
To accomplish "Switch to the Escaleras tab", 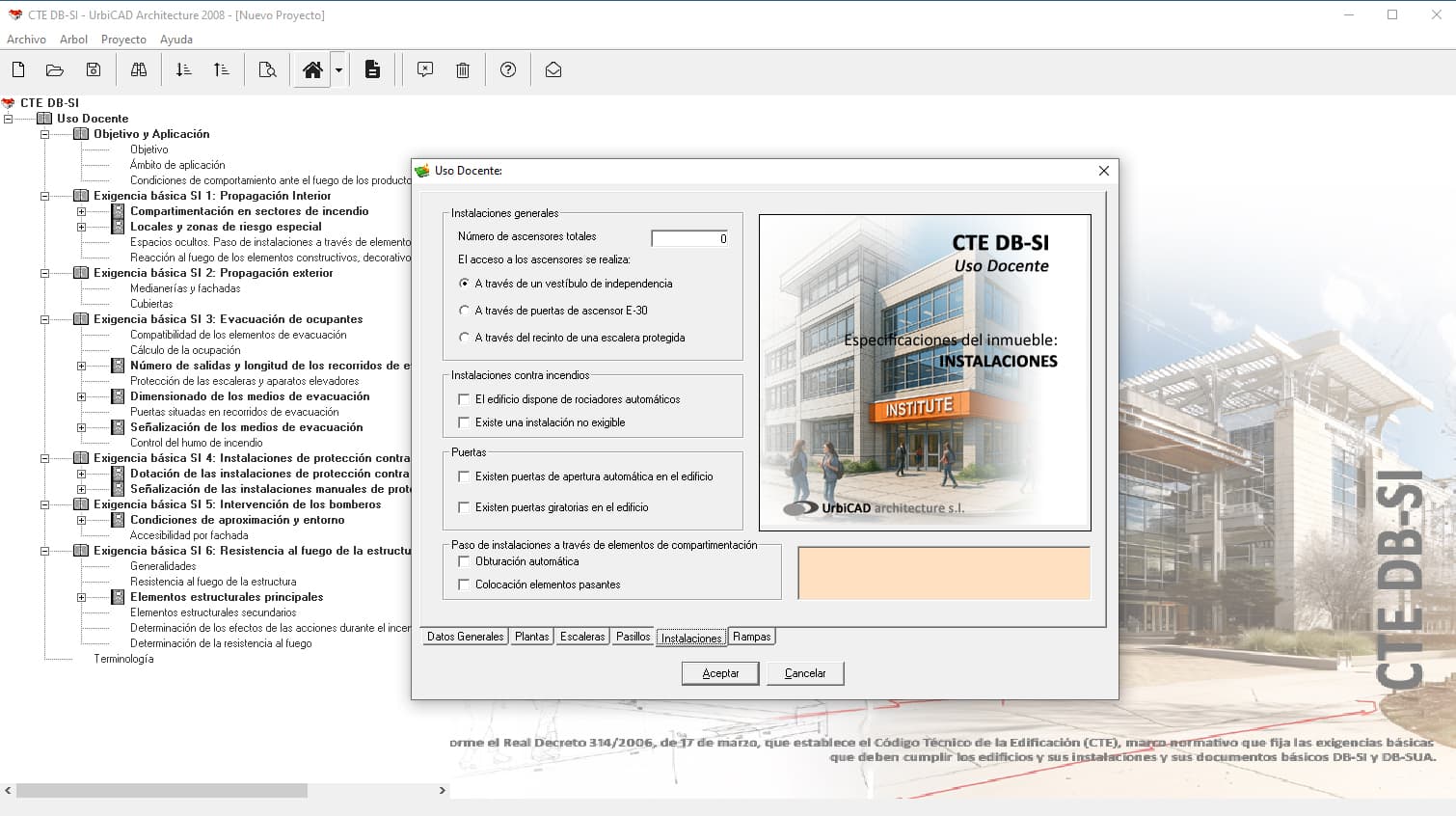I will (x=582, y=637).
